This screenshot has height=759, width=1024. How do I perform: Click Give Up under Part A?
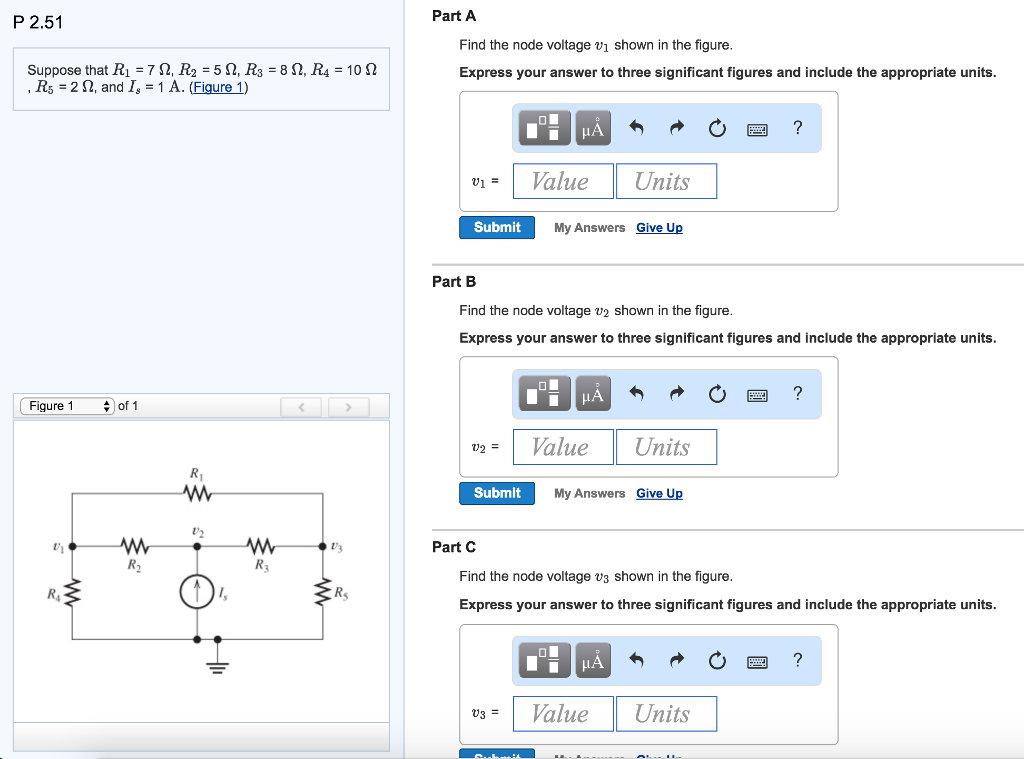(x=659, y=227)
